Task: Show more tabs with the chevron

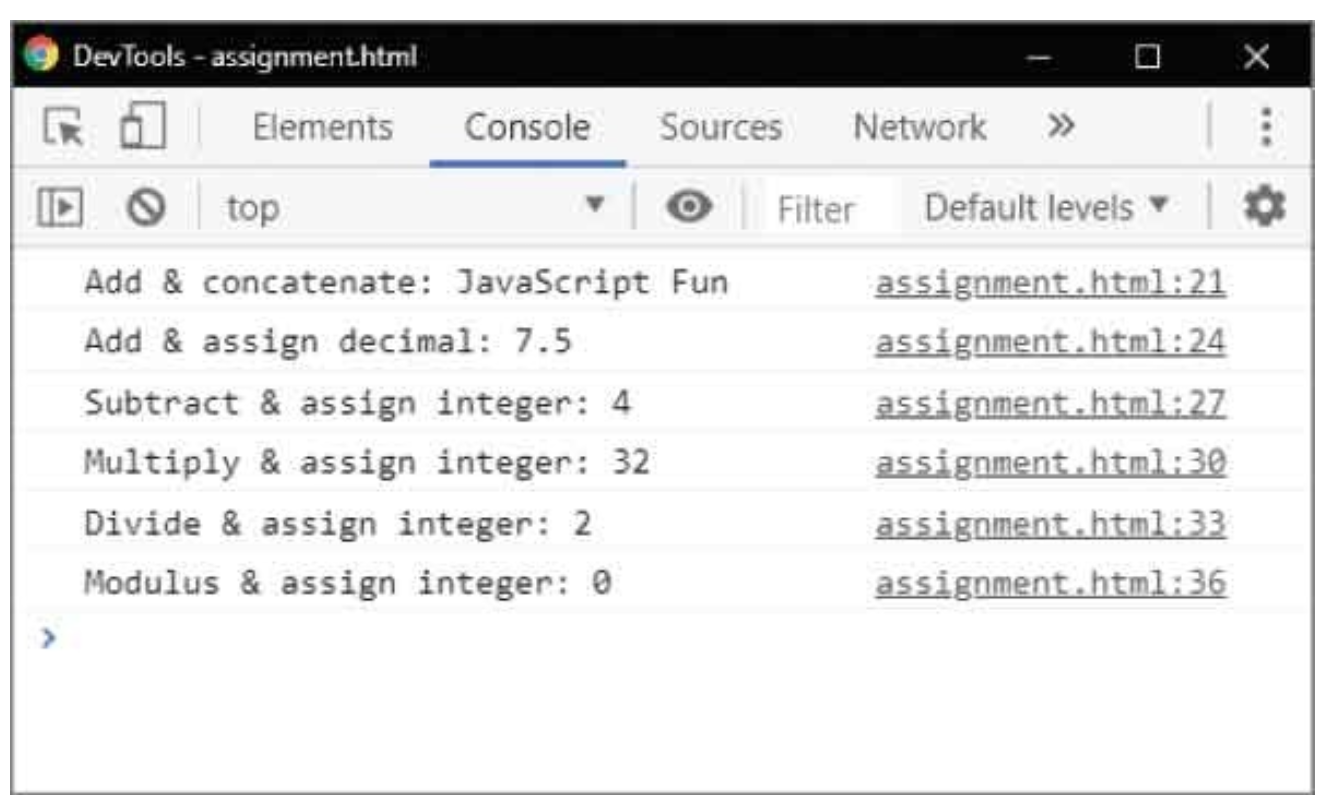Action: click(1060, 127)
